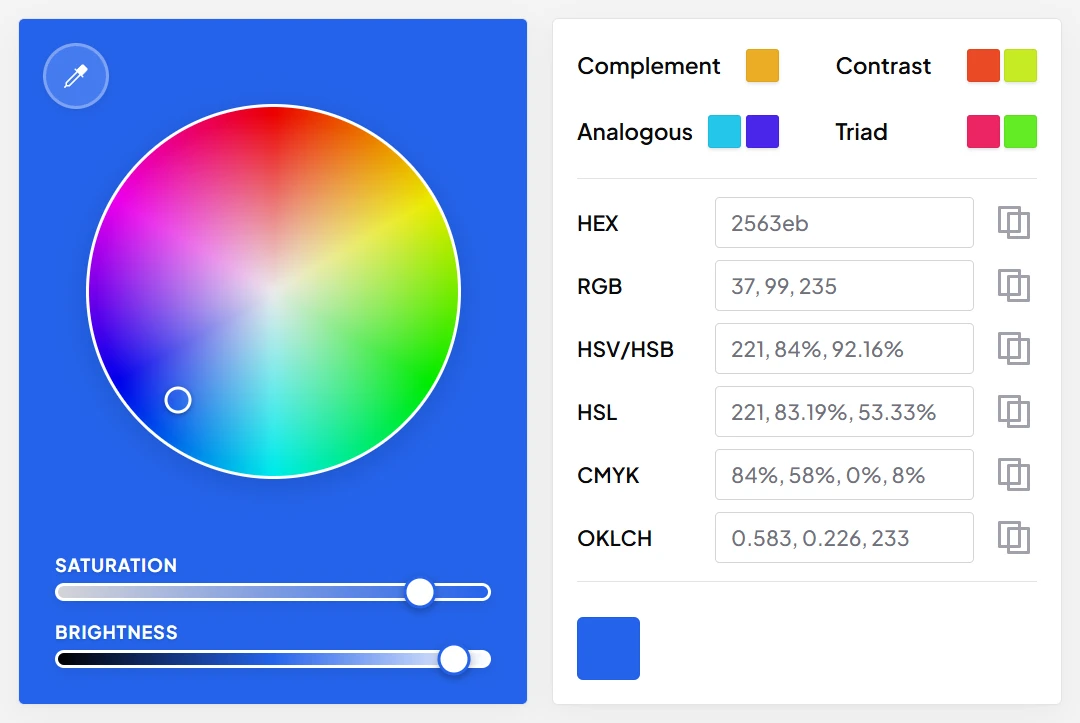This screenshot has height=723, width=1080.
Task: Choose the violet Analogous swatch
Action: (x=762, y=132)
